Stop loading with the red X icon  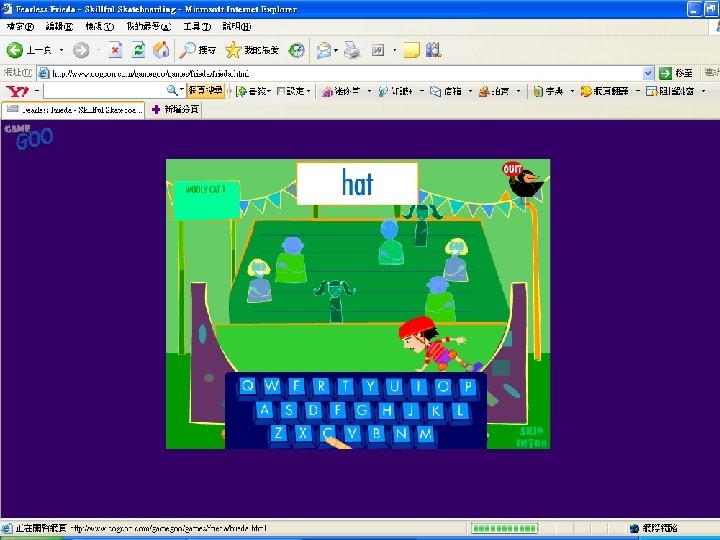(115, 50)
